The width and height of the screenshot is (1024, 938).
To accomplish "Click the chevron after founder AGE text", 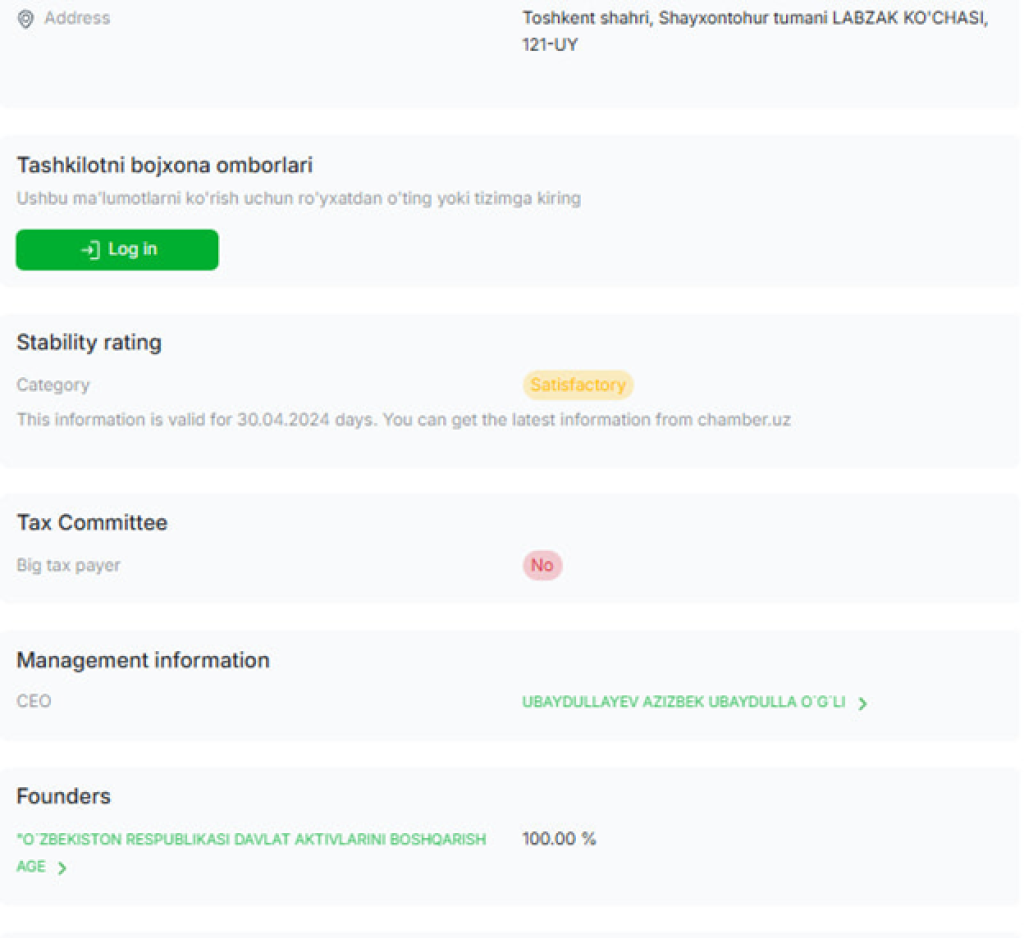I will click(62, 868).
